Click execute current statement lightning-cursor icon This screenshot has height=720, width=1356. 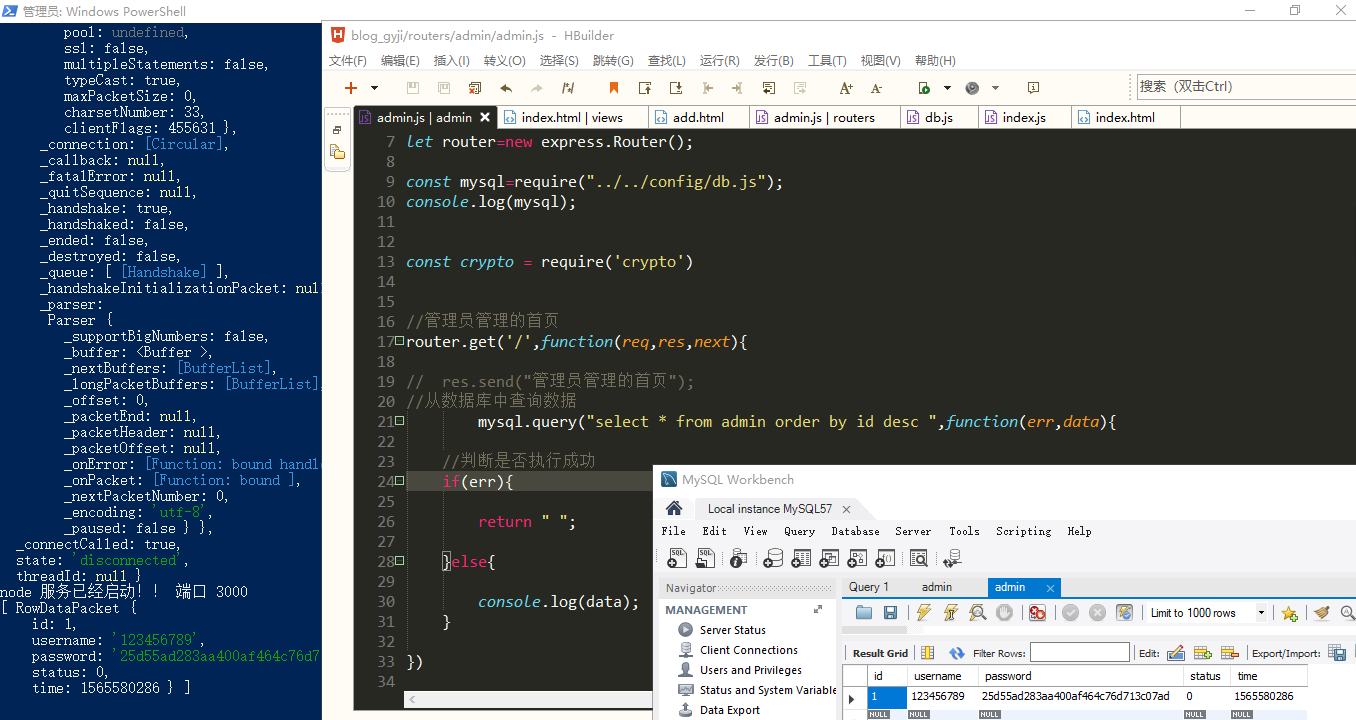point(951,613)
